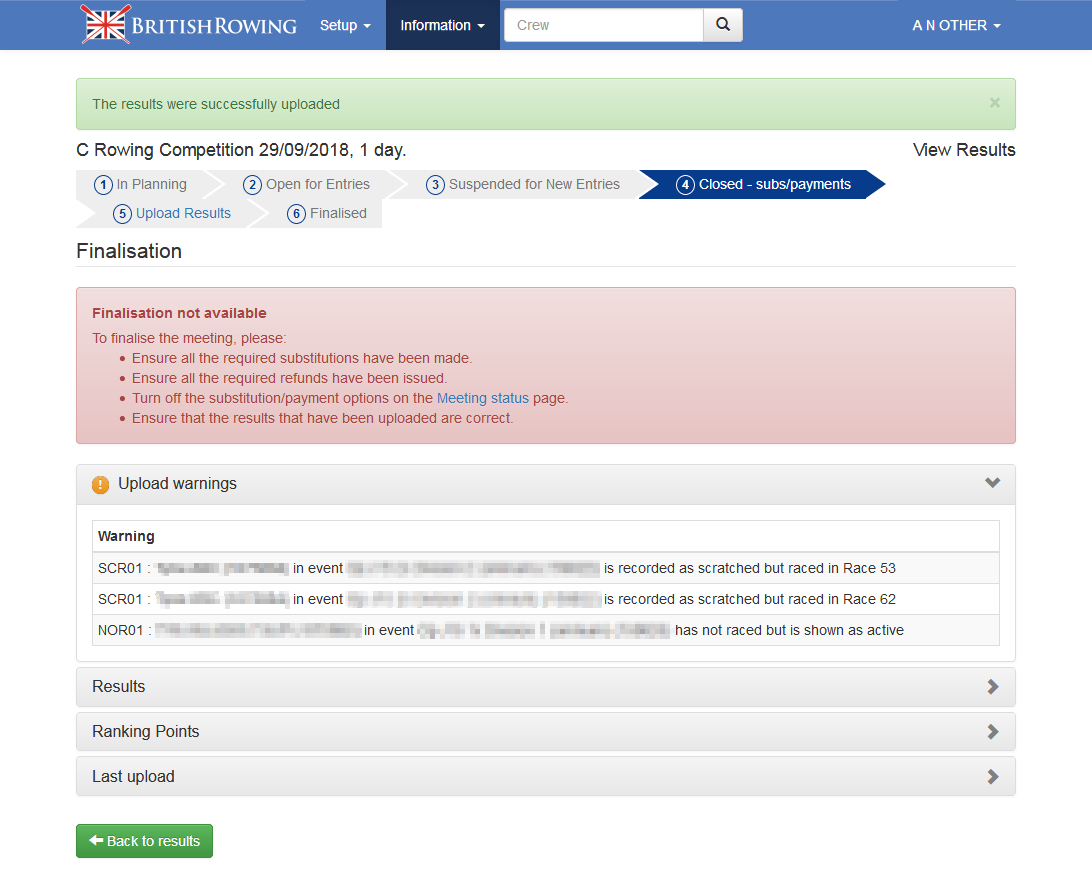Click the orange upload warnings icon

[x=100, y=484]
